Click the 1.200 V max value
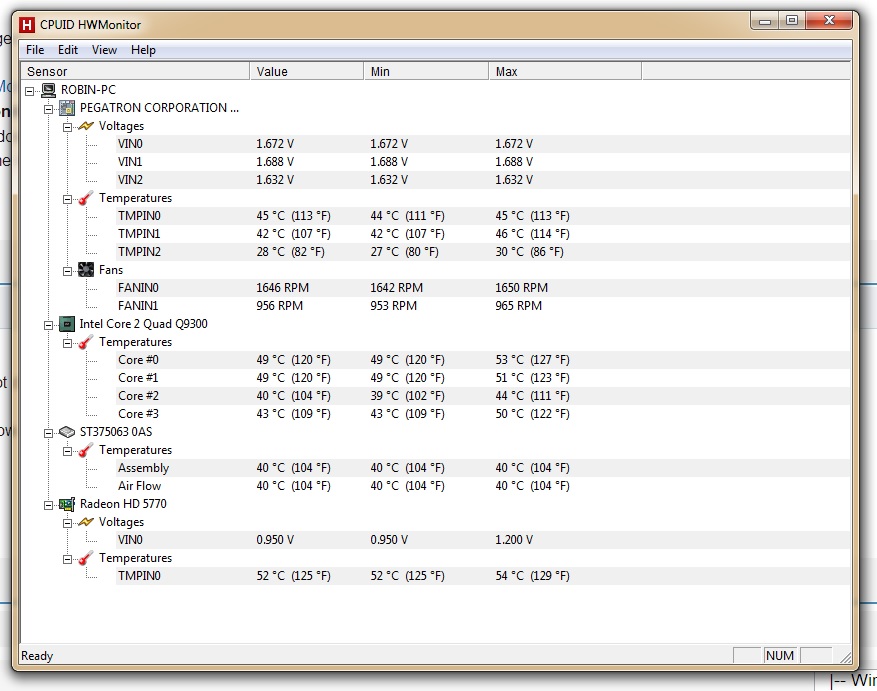877x691 pixels. 514,540
